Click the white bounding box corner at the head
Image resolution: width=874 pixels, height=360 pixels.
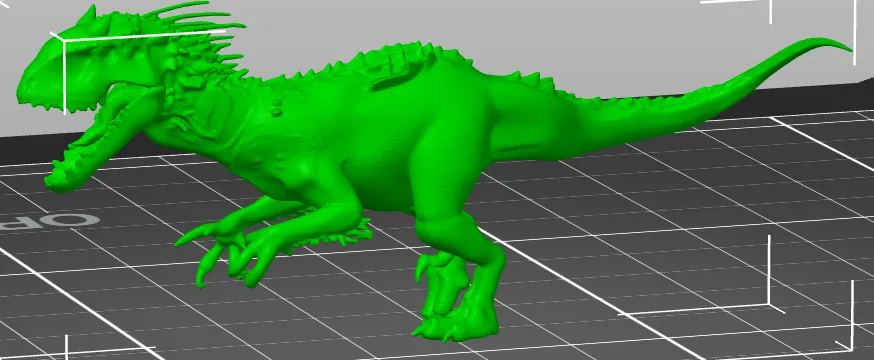64,42
